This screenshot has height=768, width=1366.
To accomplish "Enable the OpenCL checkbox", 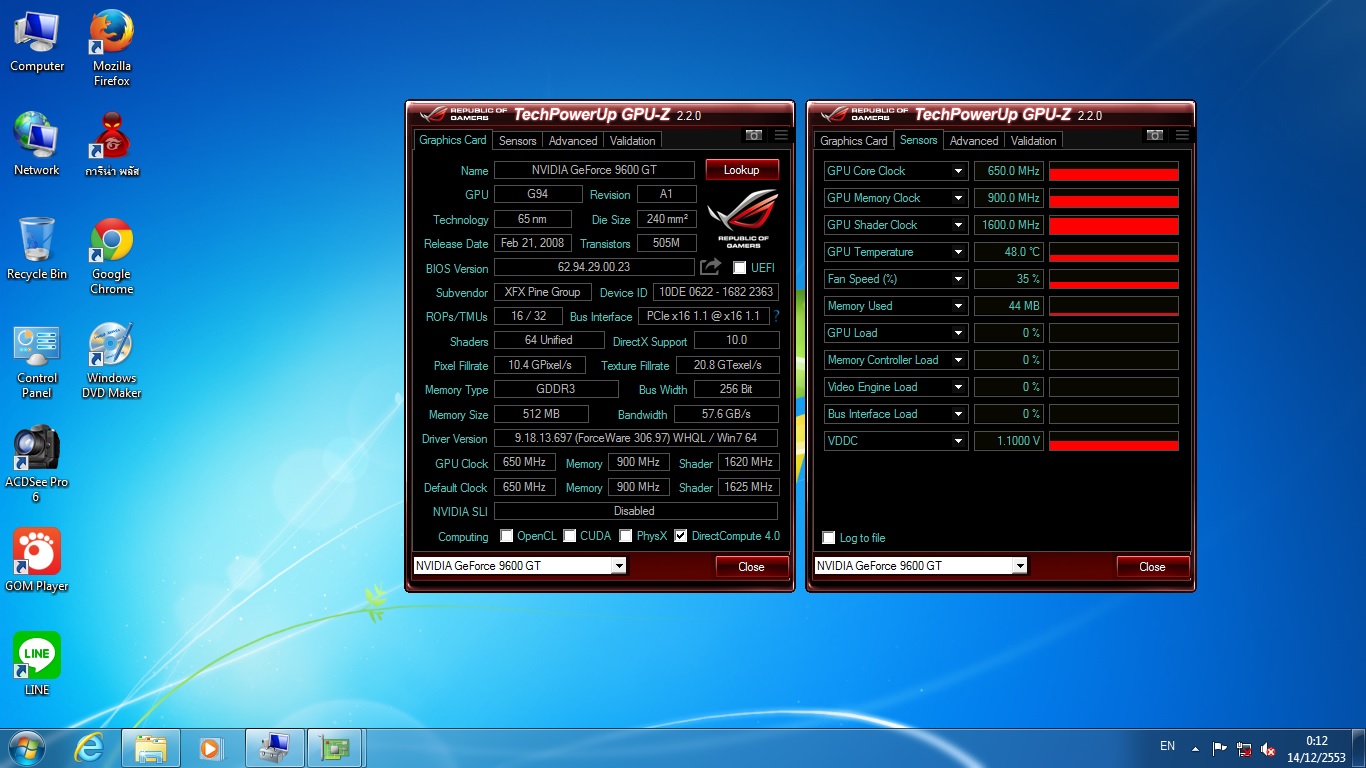I will pyautogui.click(x=506, y=536).
